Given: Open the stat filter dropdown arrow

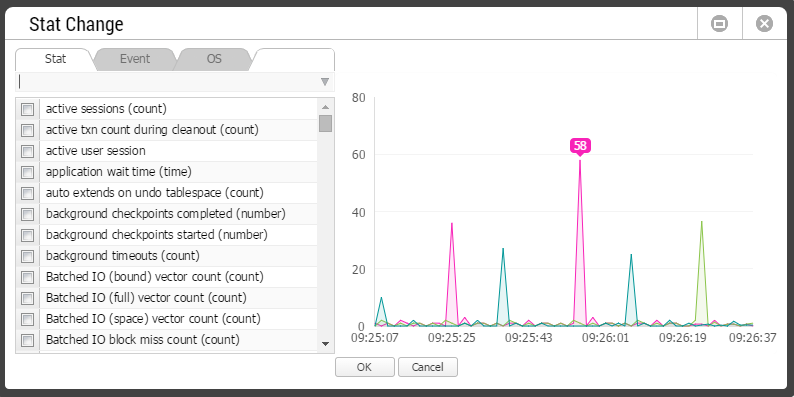Looking at the screenshot, I should click(325, 82).
